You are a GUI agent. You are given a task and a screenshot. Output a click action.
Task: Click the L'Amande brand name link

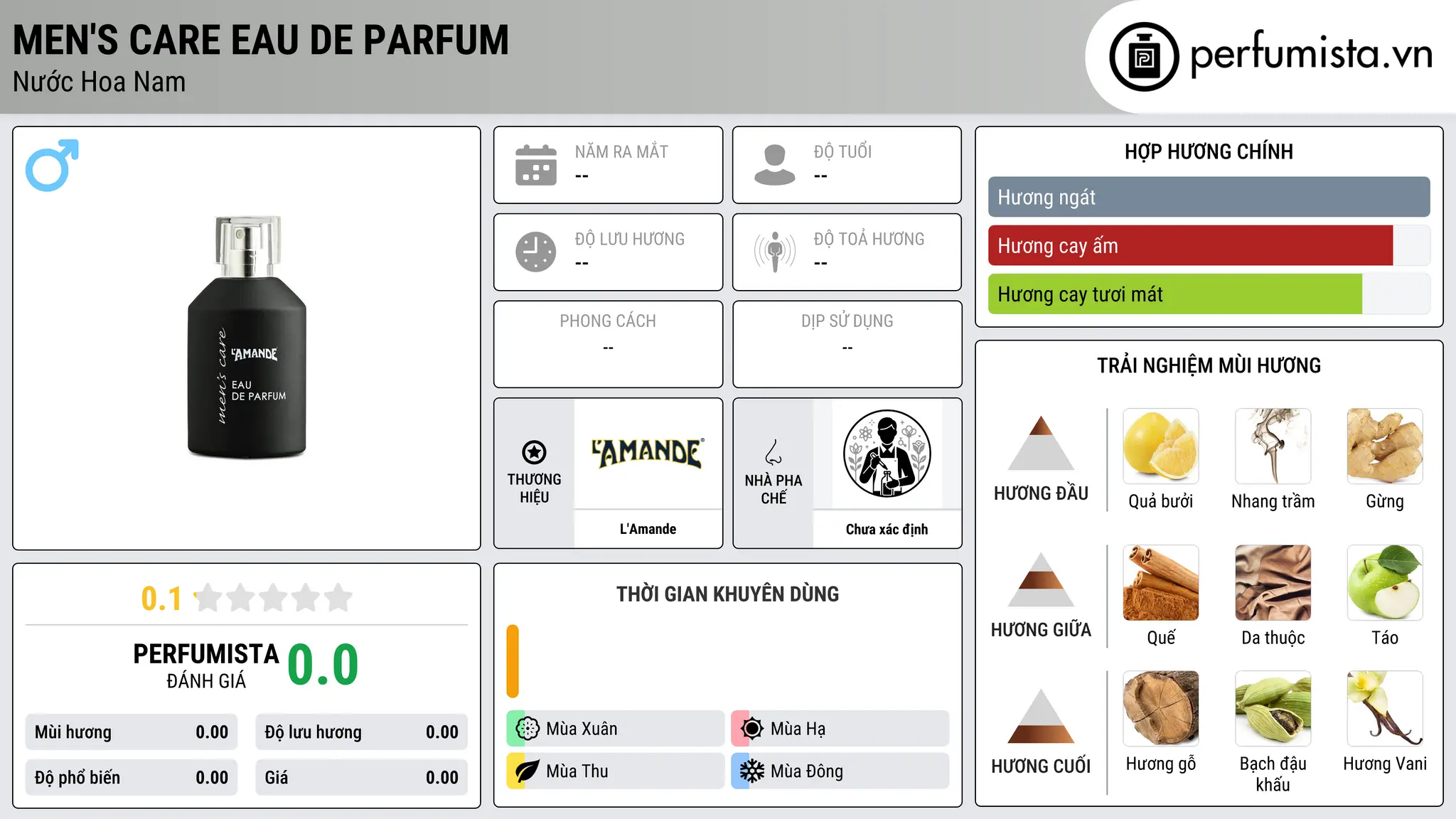click(648, 529)
